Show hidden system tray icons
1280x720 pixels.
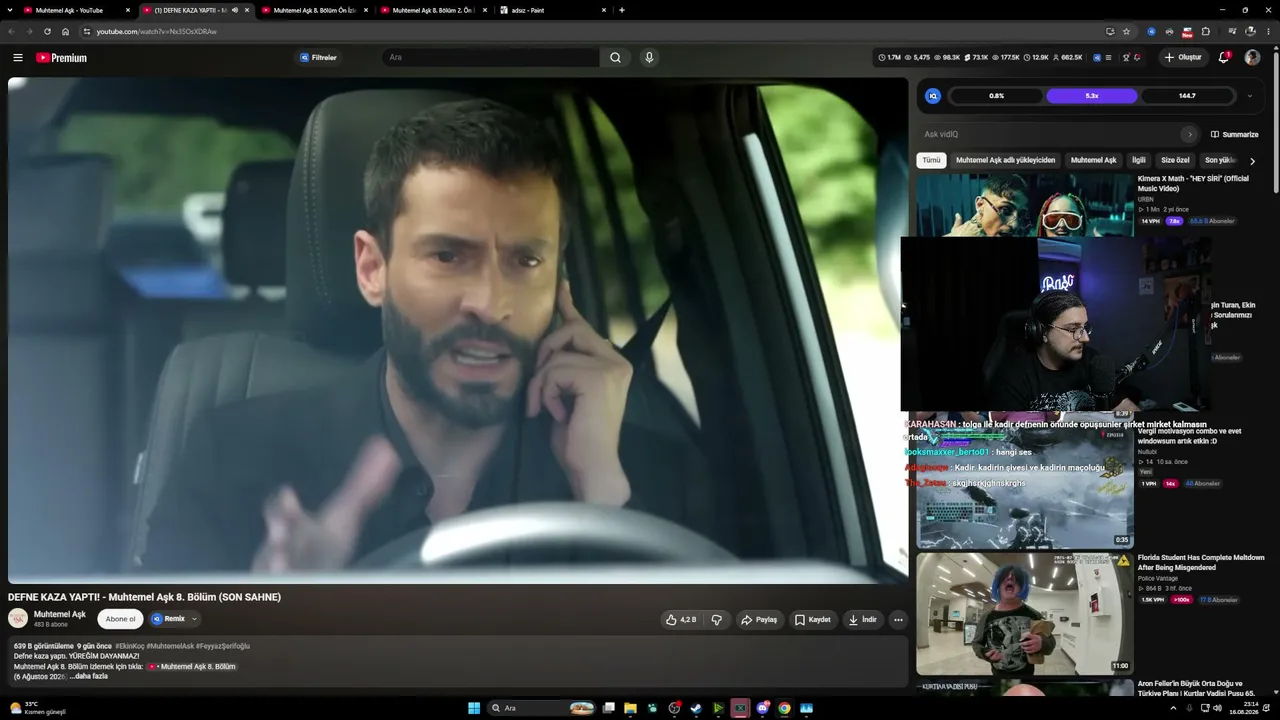point(1173,708)
